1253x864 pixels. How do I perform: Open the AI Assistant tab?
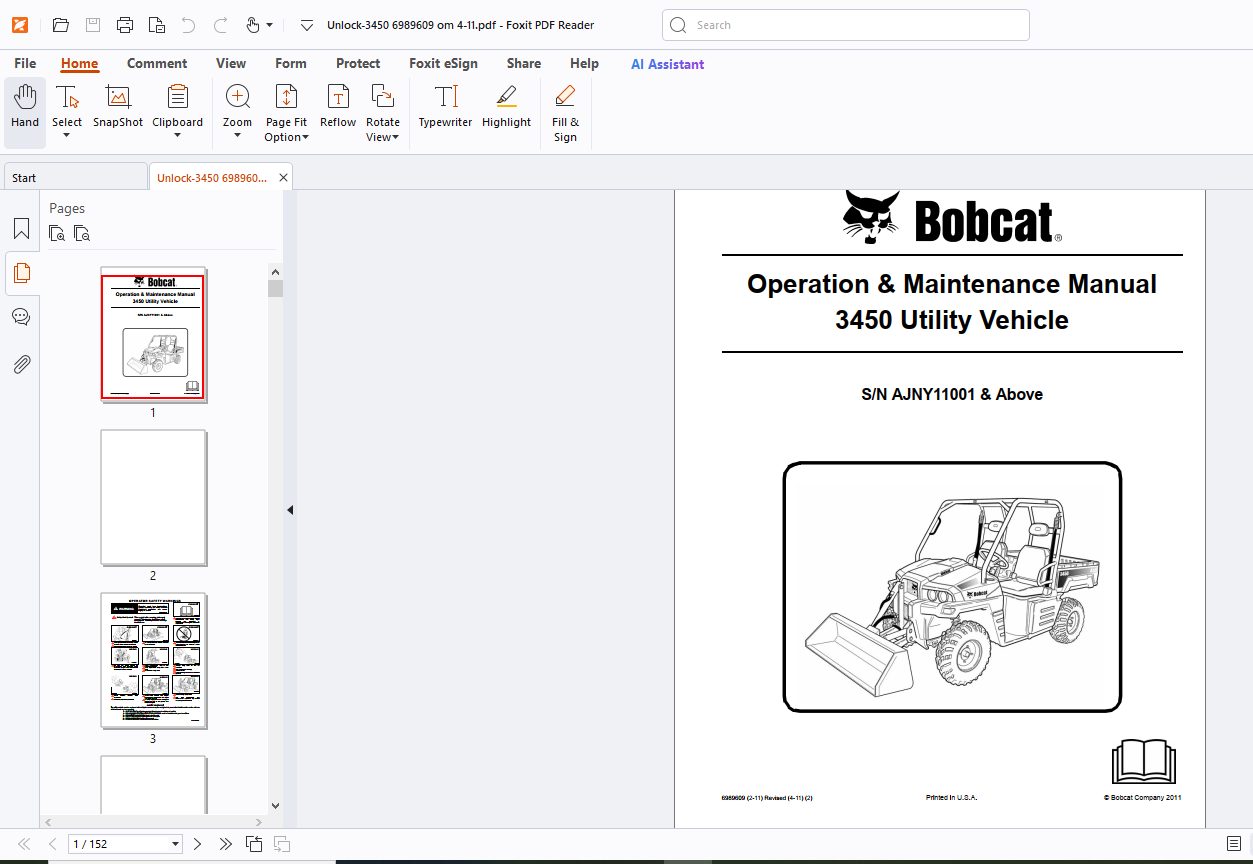tap(667, 64)
